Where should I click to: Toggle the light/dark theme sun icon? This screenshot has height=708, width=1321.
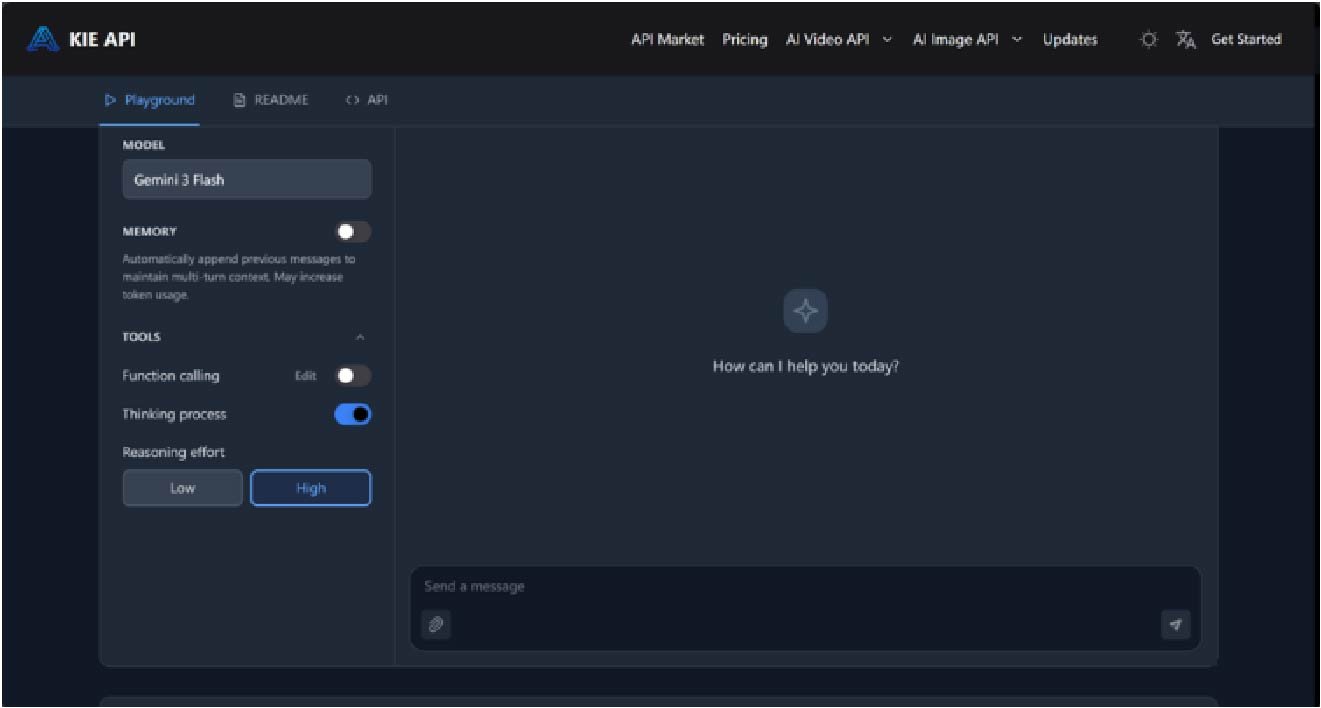[x=1150, y=40]
